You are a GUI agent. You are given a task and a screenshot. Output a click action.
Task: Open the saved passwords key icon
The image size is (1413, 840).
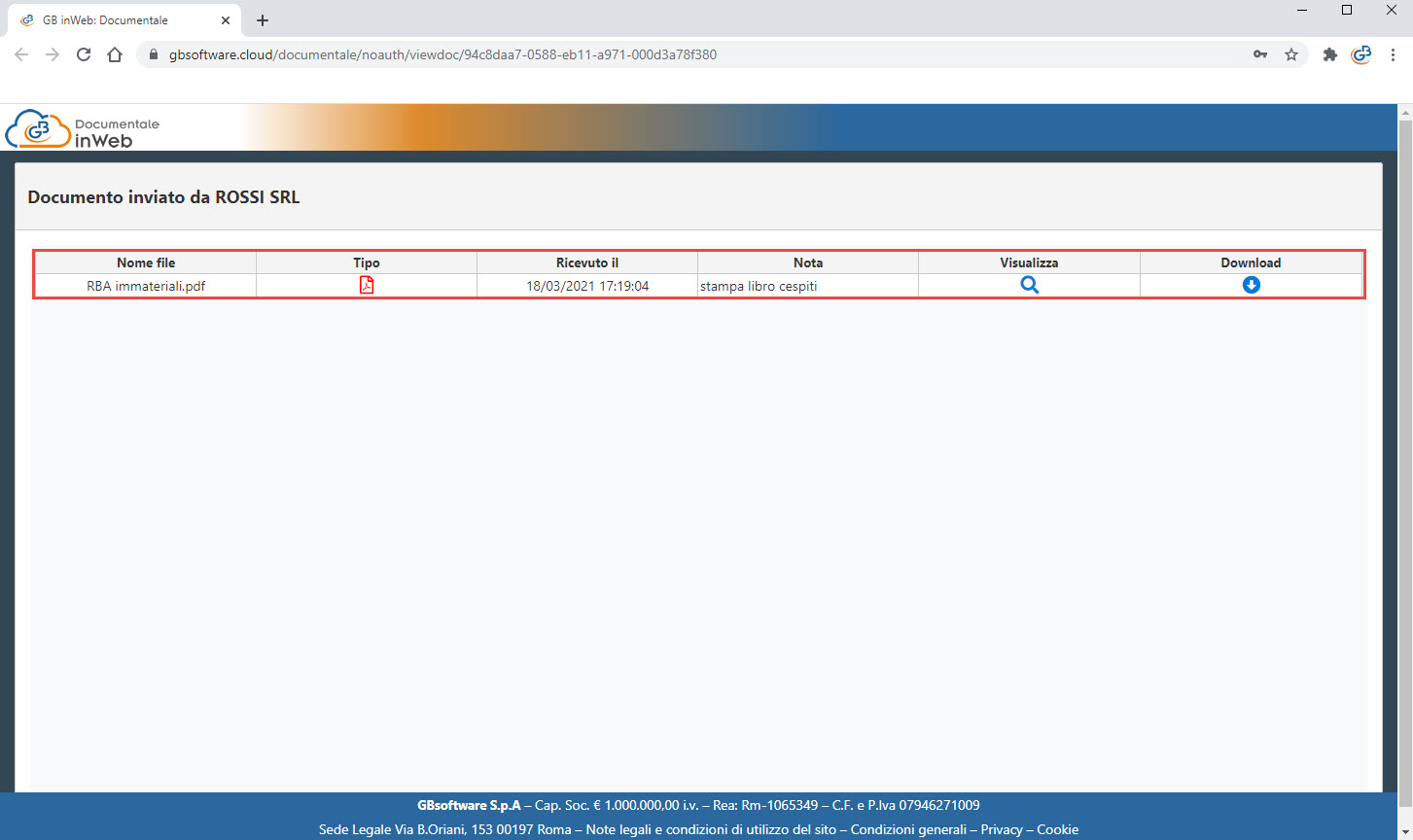(1260, 54)
